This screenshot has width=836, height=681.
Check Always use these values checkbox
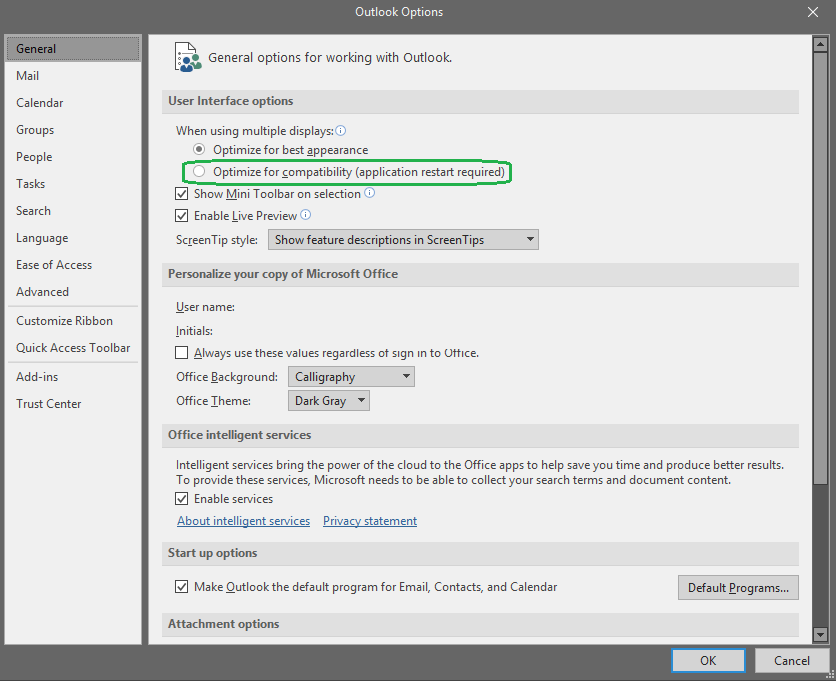pos(181,352)
